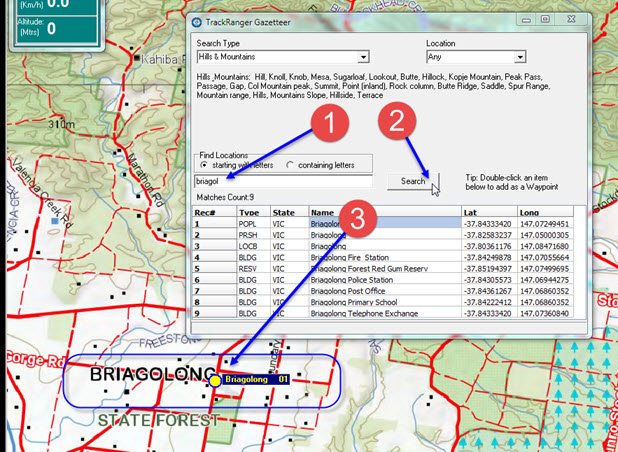Image resolution: width=618 pixels, height=452 pixels.
Task: Click the RESV type cell
Action: coord(253,269)
